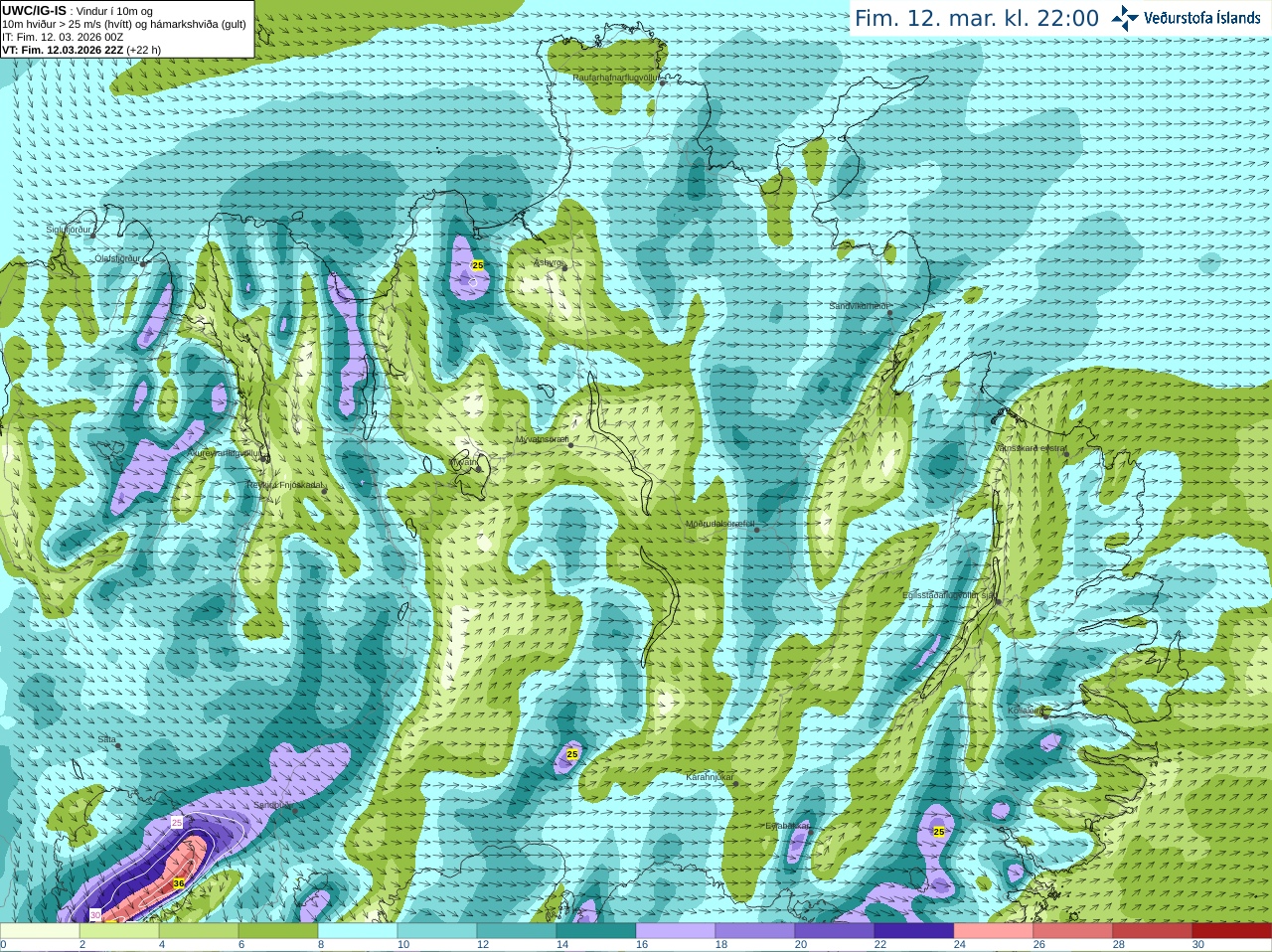Image resolution: width=1272 pixels, height=952 pixels.
Task: Click the timestamp Fim. 12. mar. kl. 22:00
Action: pyautogui.click(x=977, y=18)
